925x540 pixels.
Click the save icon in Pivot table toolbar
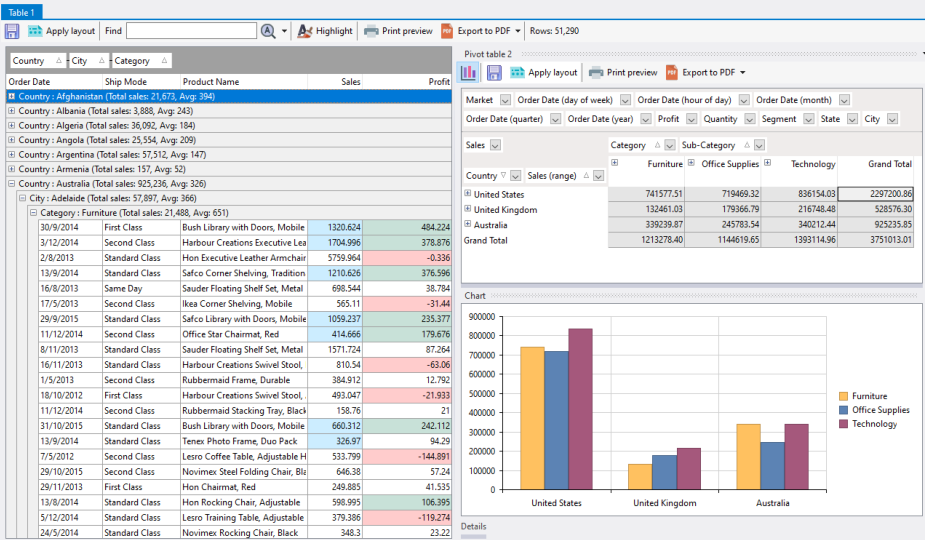[x=494, y=72]
